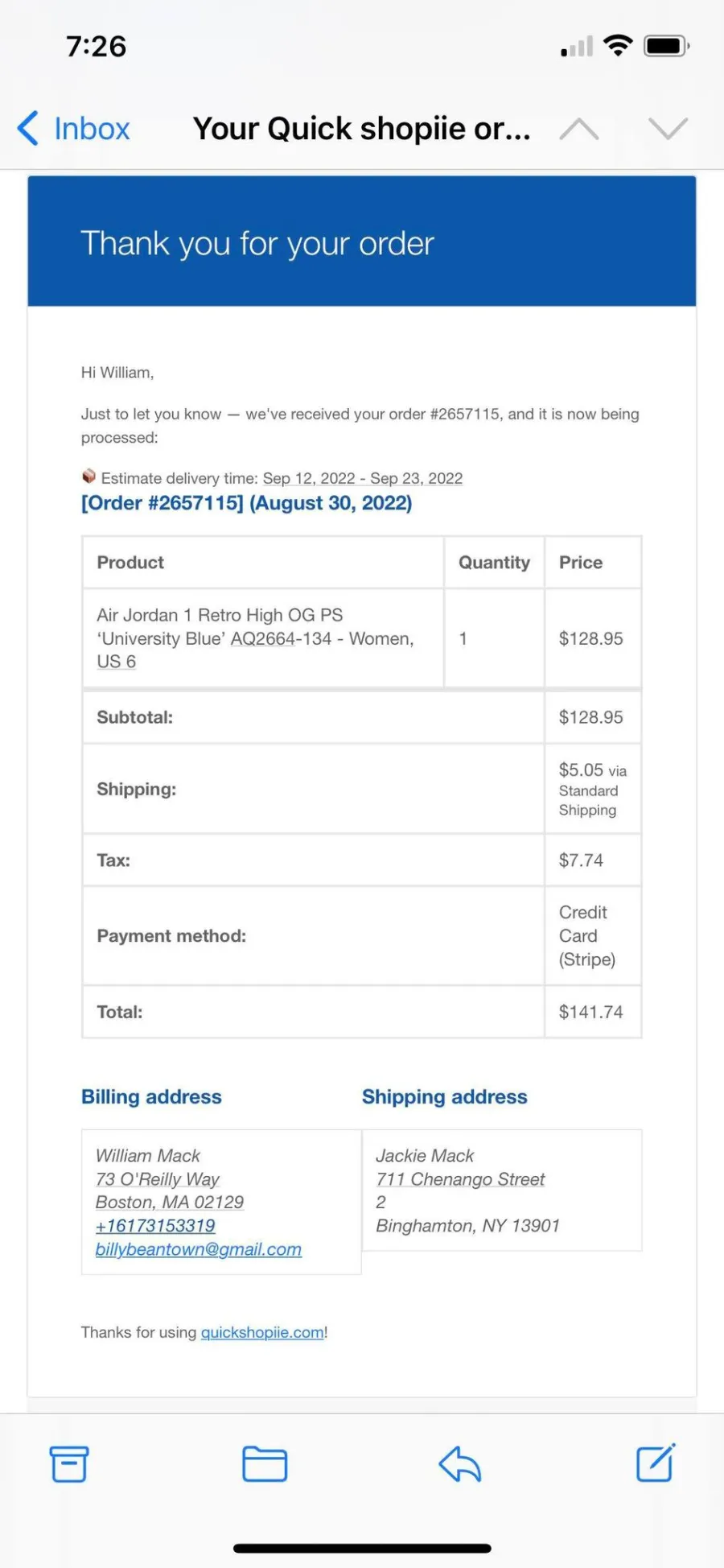Tap the 73 O'Reilly Way address
Image resolution: width=724 pixels, height=1568 pixels.
(x=158, y=1178)
